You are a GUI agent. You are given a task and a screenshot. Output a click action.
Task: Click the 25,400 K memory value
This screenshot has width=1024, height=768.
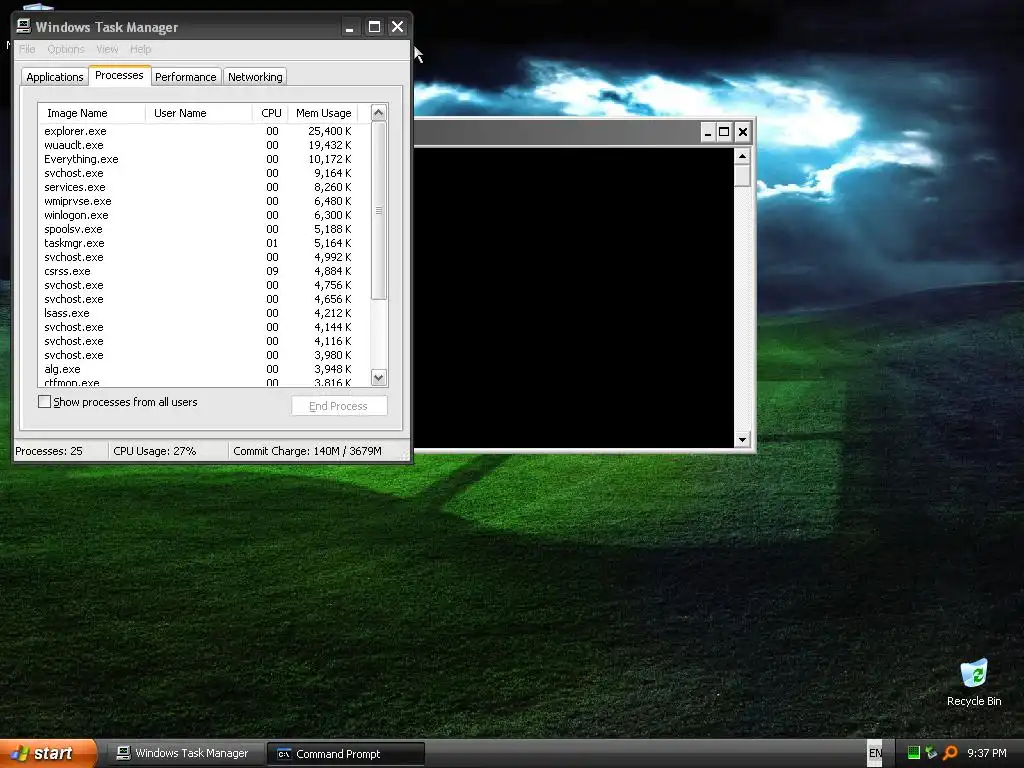click(x=330, y=131)
